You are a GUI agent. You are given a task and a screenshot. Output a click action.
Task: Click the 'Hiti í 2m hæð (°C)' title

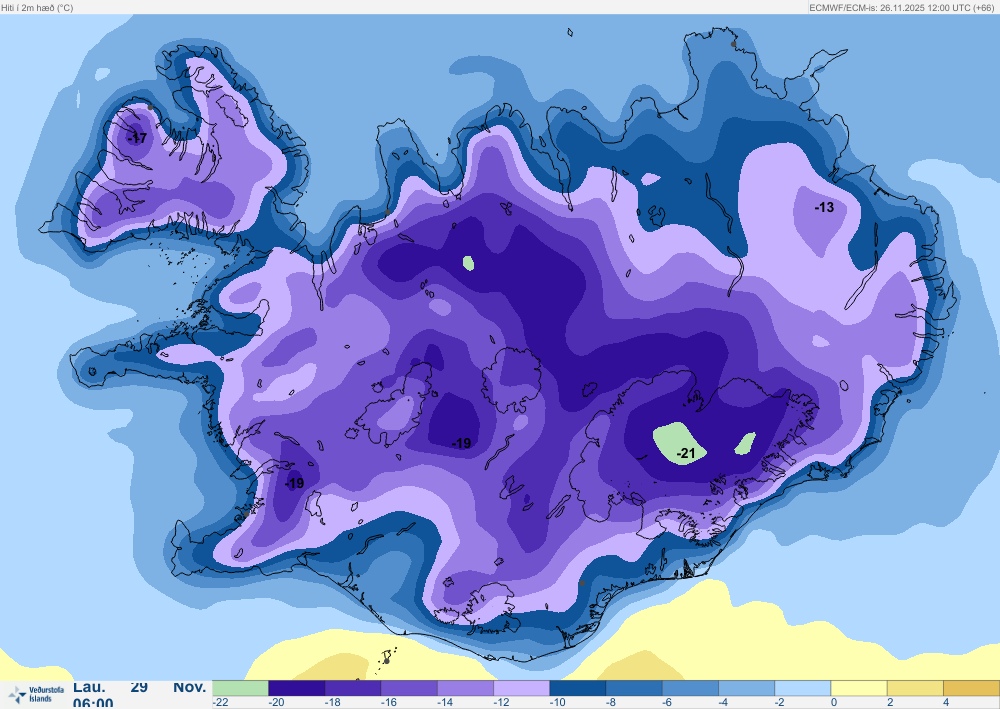tap(37, 8)
